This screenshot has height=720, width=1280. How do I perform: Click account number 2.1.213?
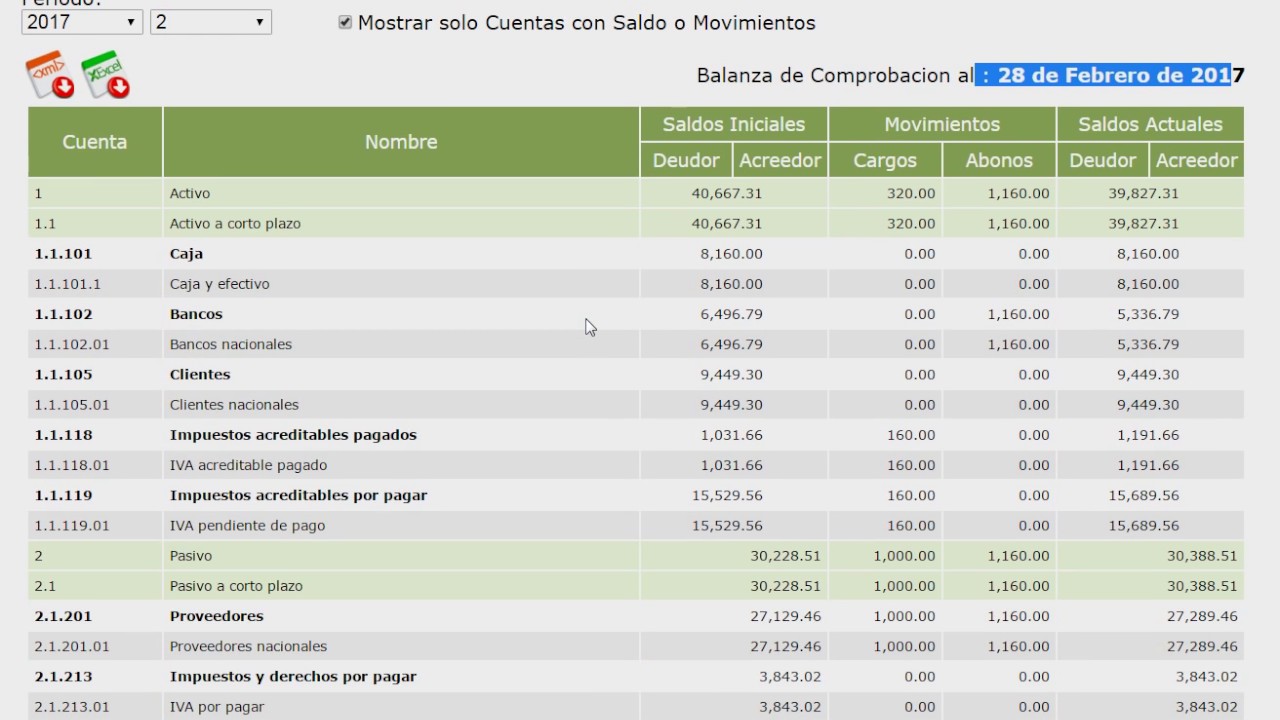tap(63, 676)
